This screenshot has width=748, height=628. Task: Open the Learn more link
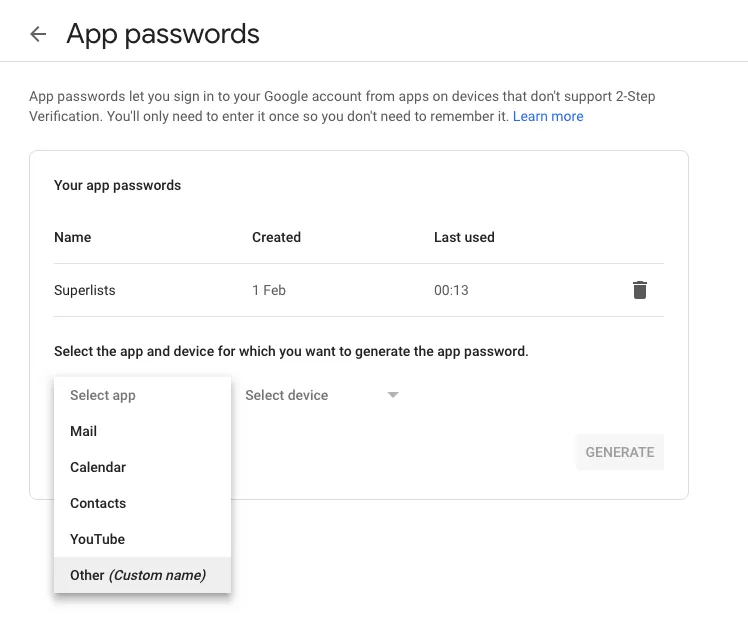tap(548, 116)
